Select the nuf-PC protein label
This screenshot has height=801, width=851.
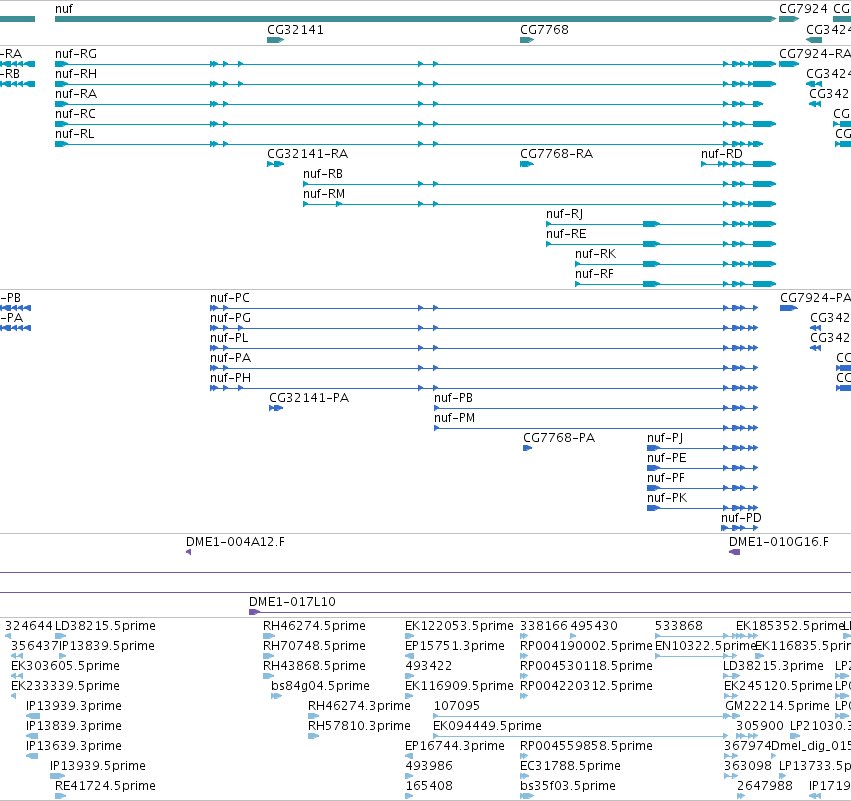tap(230, 298)
